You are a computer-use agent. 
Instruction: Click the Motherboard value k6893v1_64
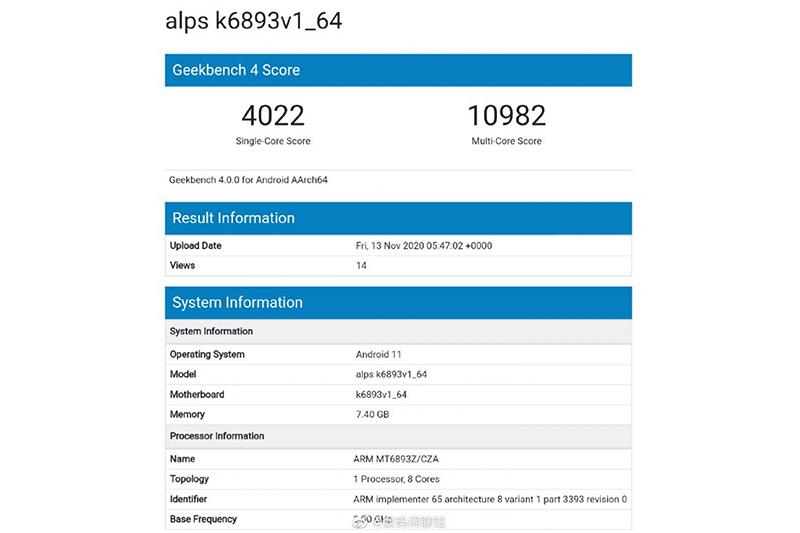tap(381, 394)
